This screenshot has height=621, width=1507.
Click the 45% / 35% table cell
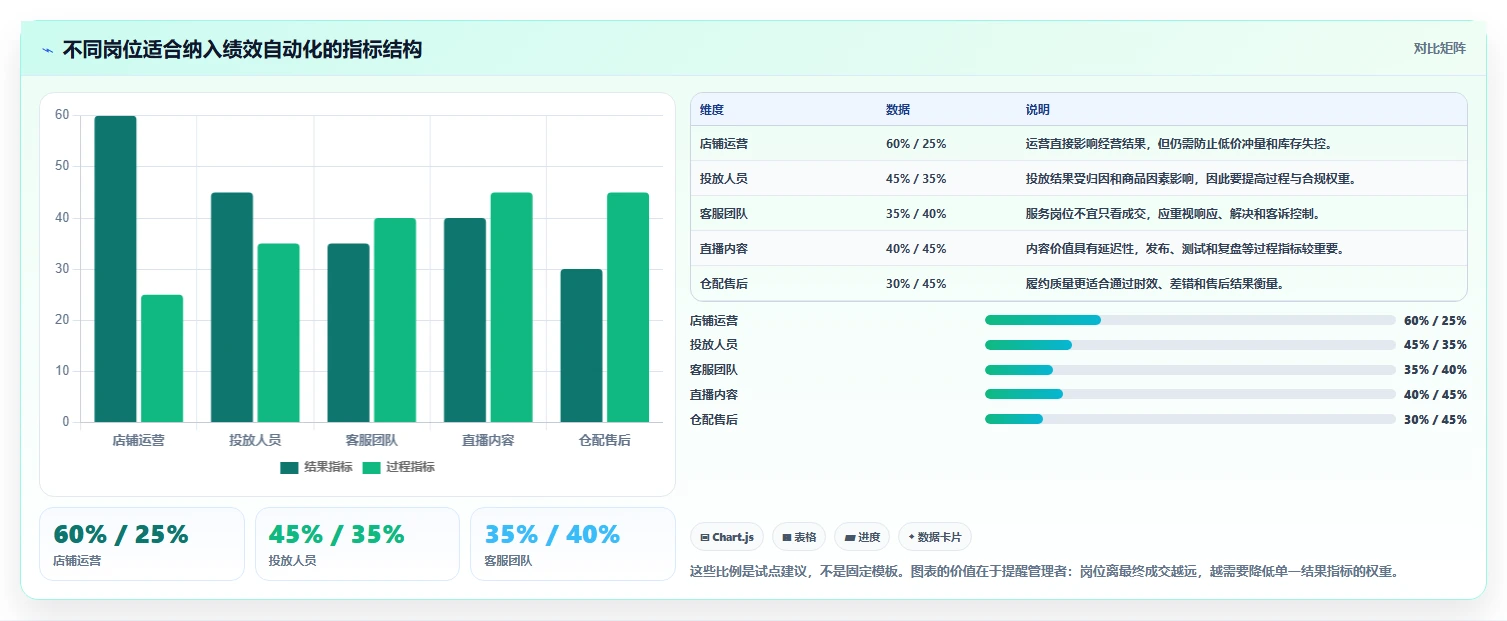(916, 179)
